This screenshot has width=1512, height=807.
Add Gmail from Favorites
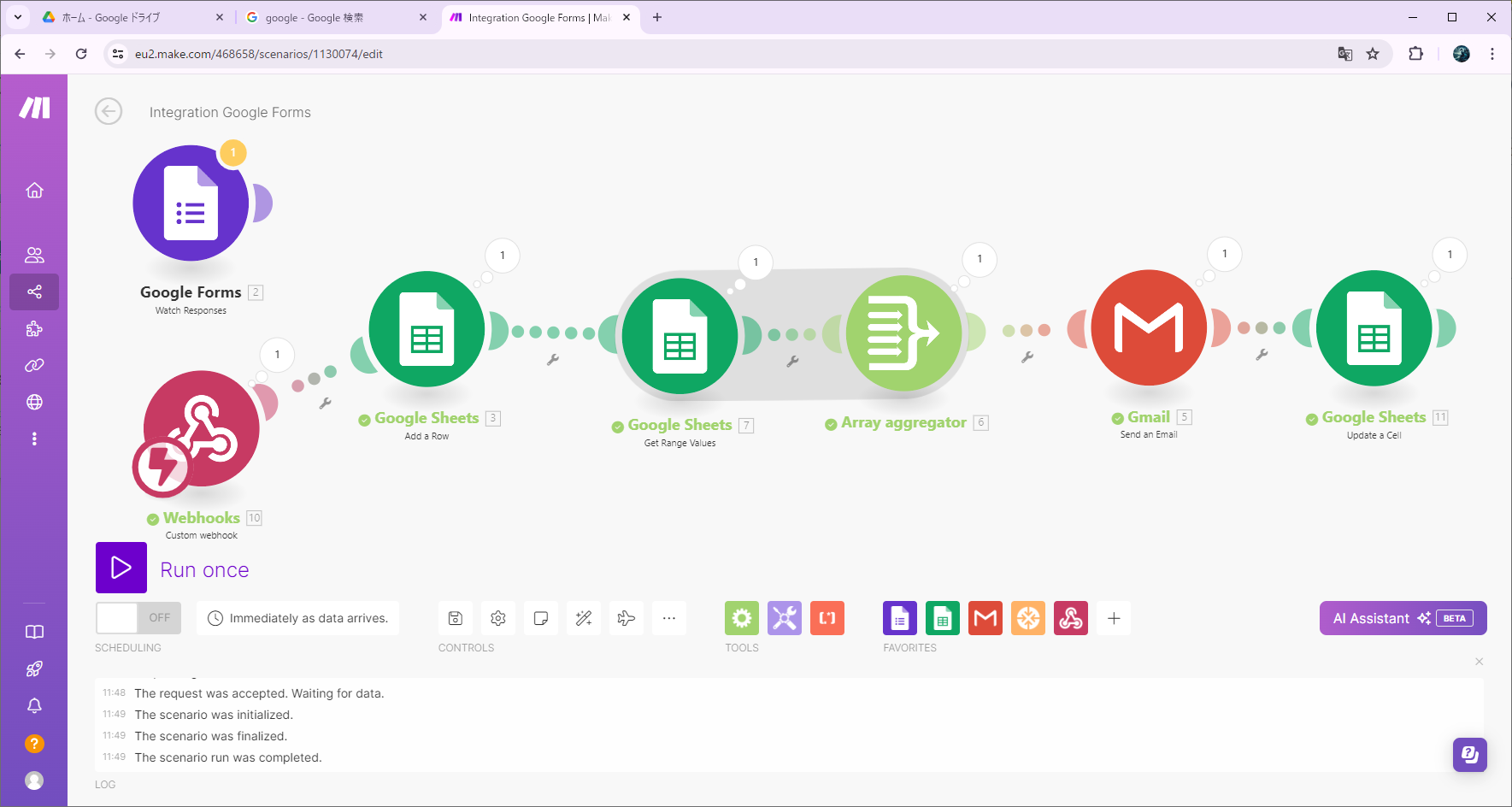click(985, 618)
